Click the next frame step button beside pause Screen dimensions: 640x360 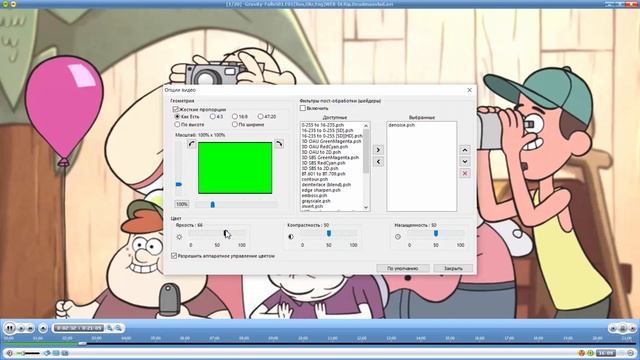pos(21,328)
